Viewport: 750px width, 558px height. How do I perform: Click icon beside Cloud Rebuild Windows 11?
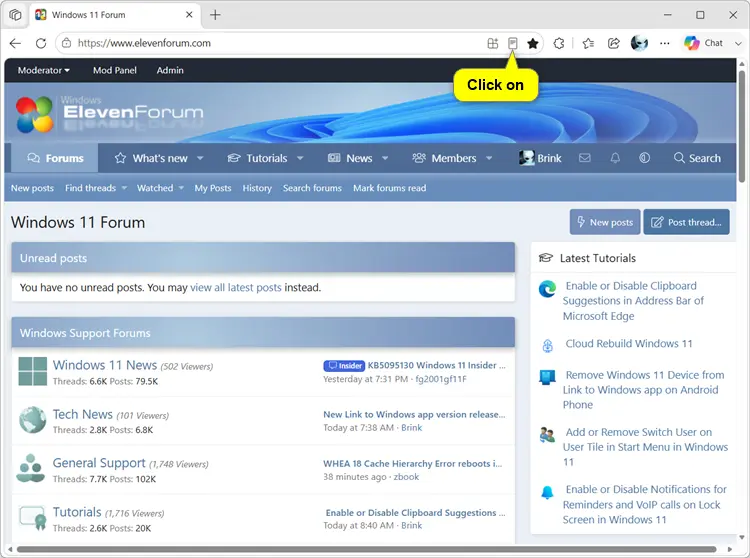pyautogui.click(x=548, y=345)
